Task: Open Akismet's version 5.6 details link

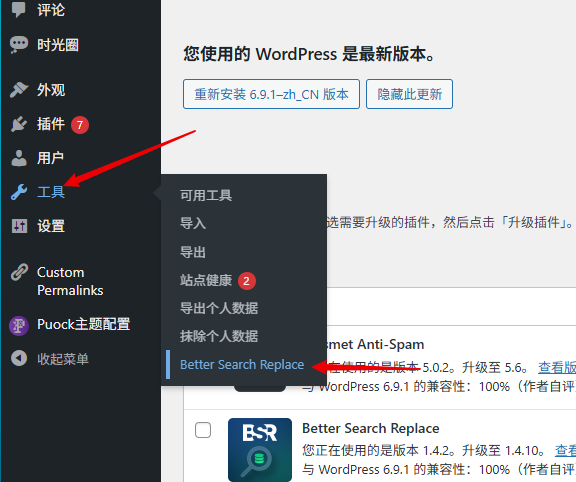Action: coord(557,367)
